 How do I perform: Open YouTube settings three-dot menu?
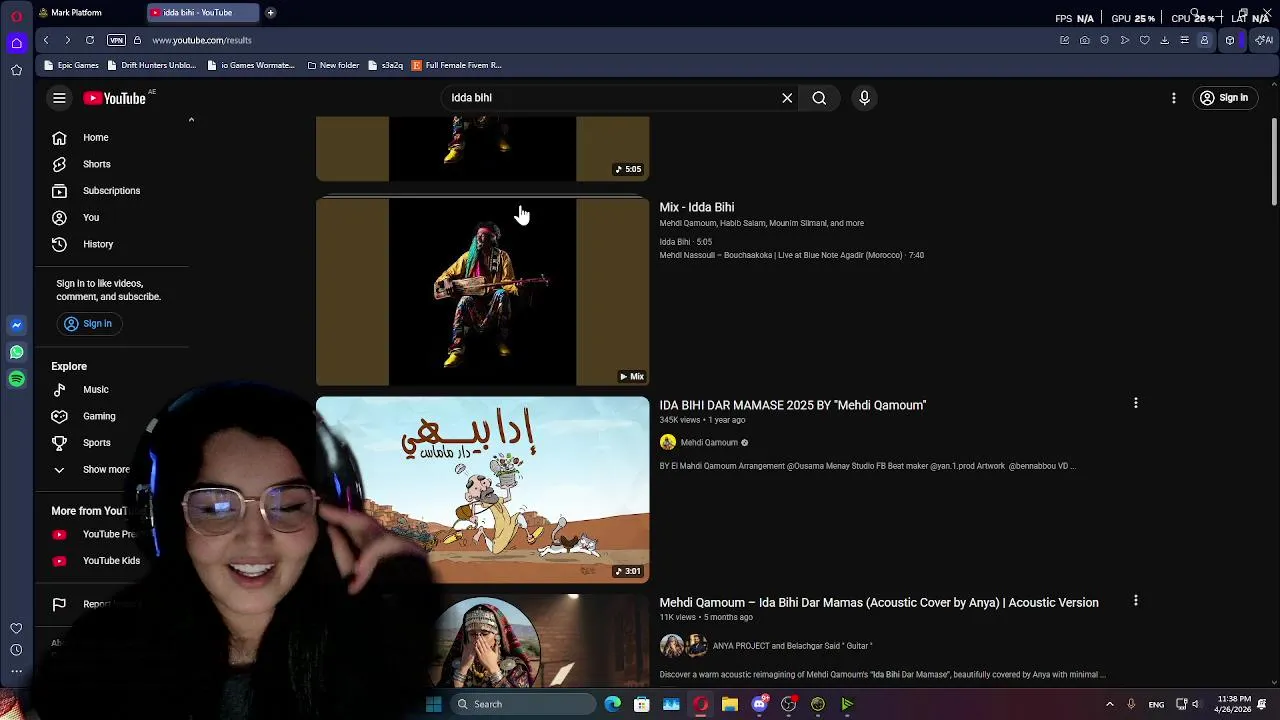(x=1174, y=98)
